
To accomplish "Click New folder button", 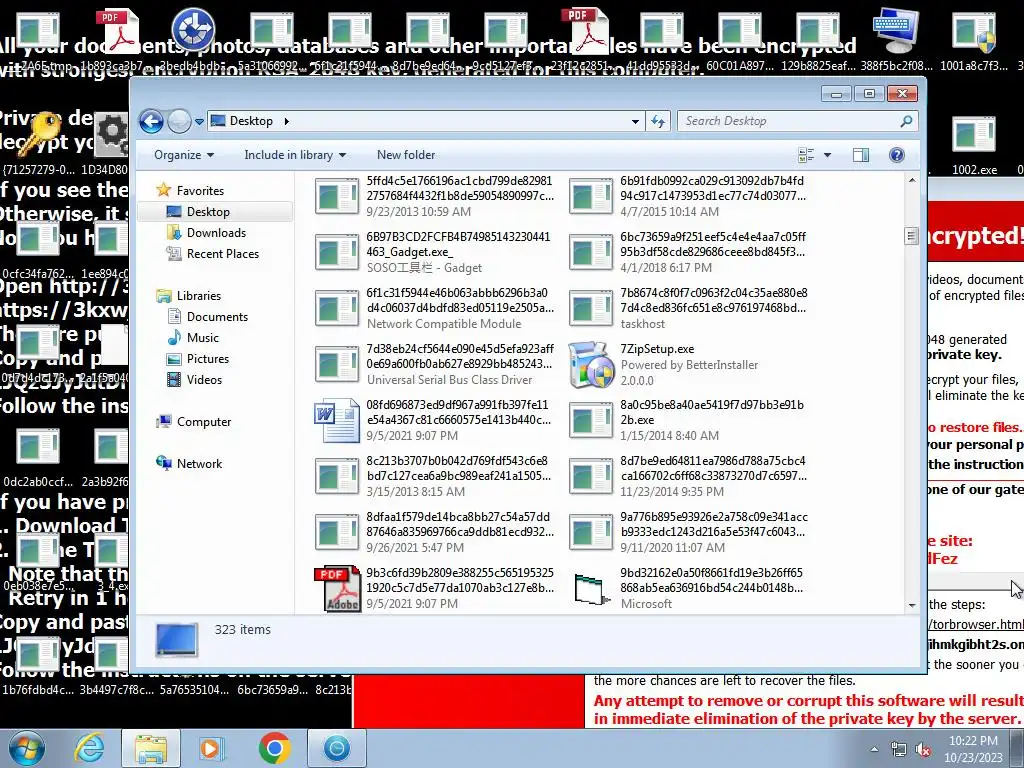I will pos(406,155).
